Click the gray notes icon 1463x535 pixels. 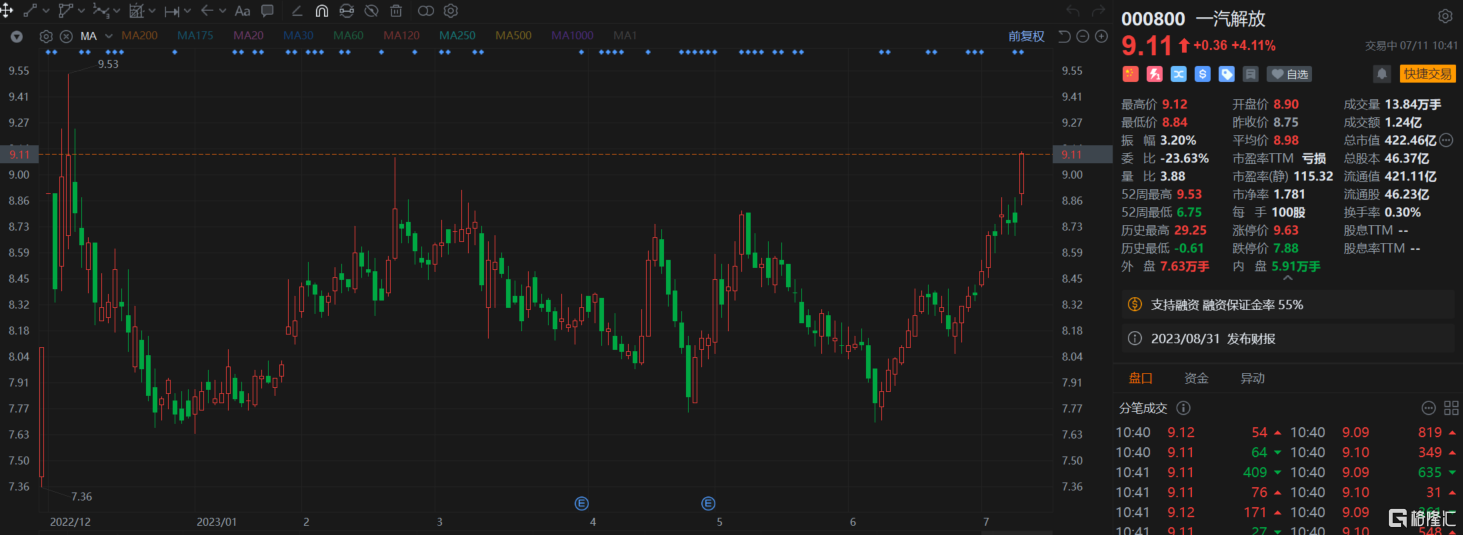pos(1250,74)
